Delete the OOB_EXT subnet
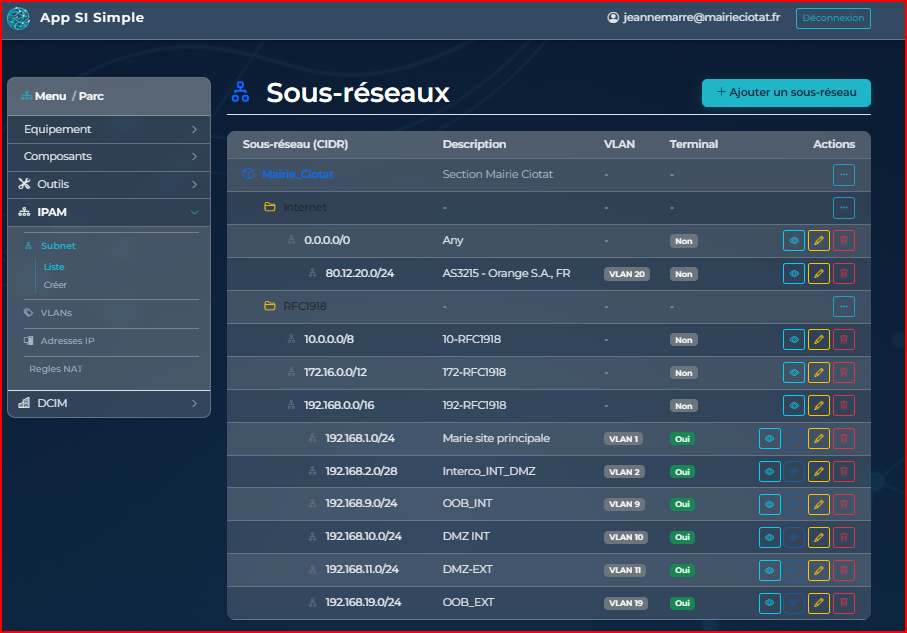The image size is (907, 633). click(x=844, y=603)
